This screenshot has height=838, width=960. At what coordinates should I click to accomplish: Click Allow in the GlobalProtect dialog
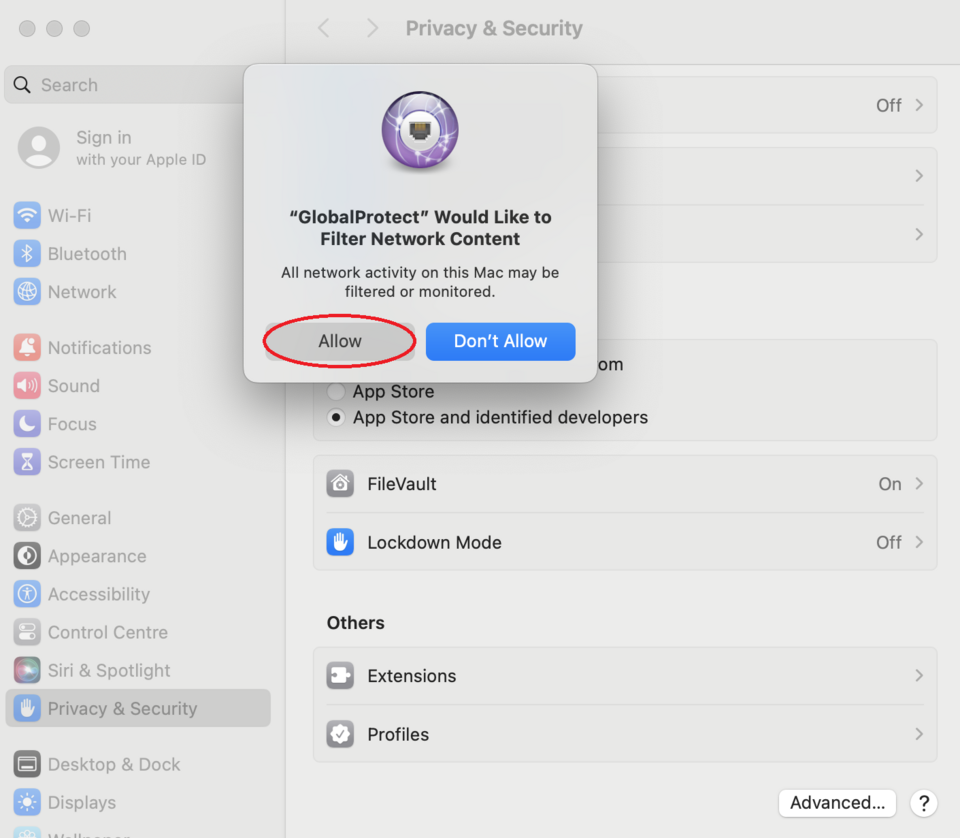(x=340, y=341)
